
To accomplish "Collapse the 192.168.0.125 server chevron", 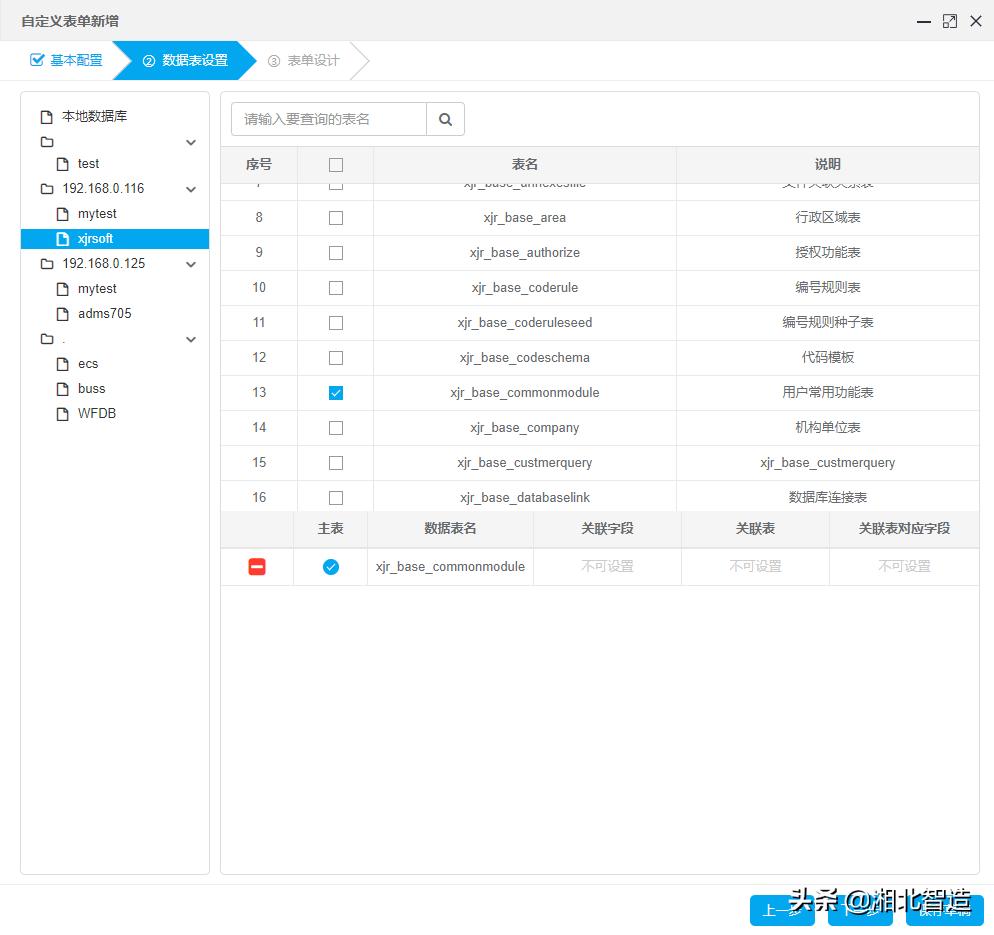I will point(191,264).
